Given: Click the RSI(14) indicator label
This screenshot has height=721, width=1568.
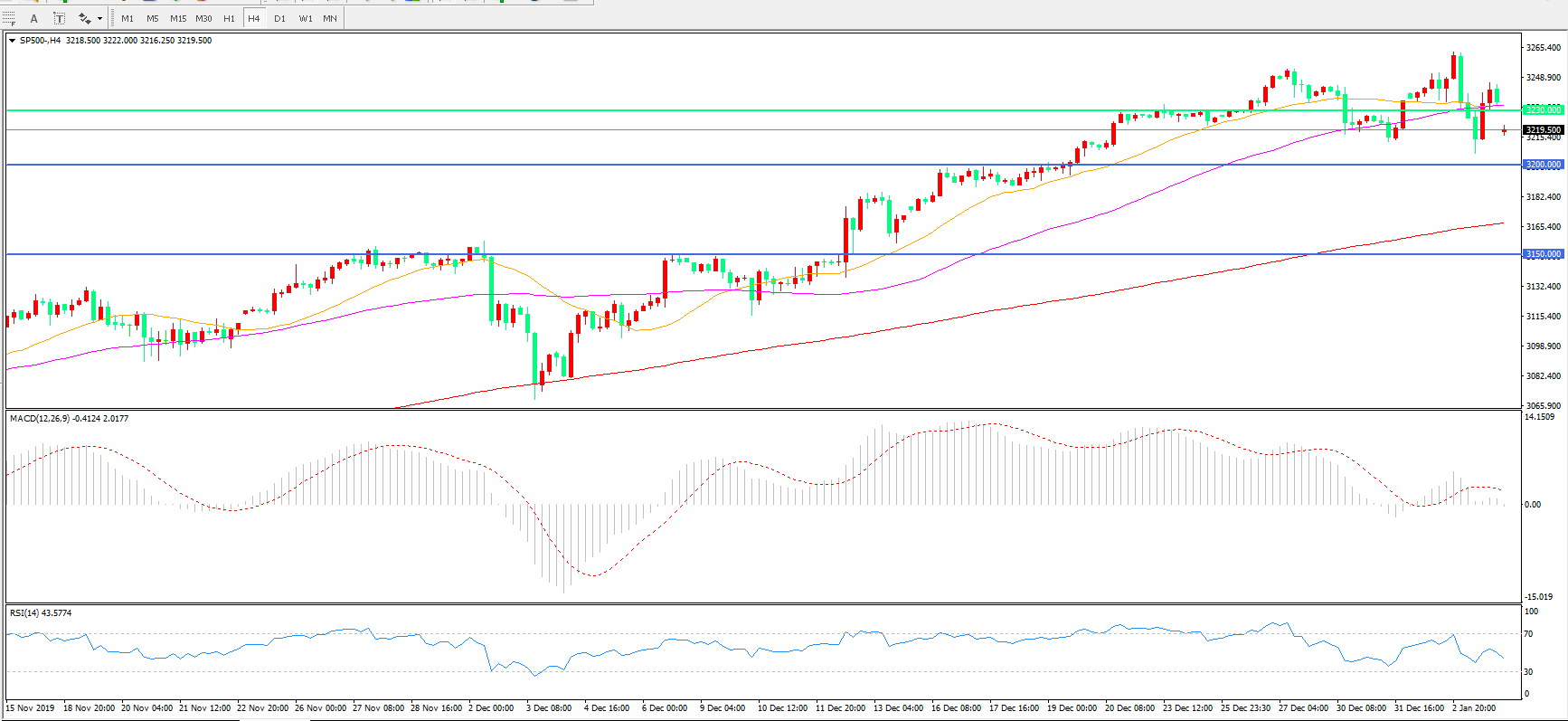Looking at the screenshot, I should pos(41,613).
